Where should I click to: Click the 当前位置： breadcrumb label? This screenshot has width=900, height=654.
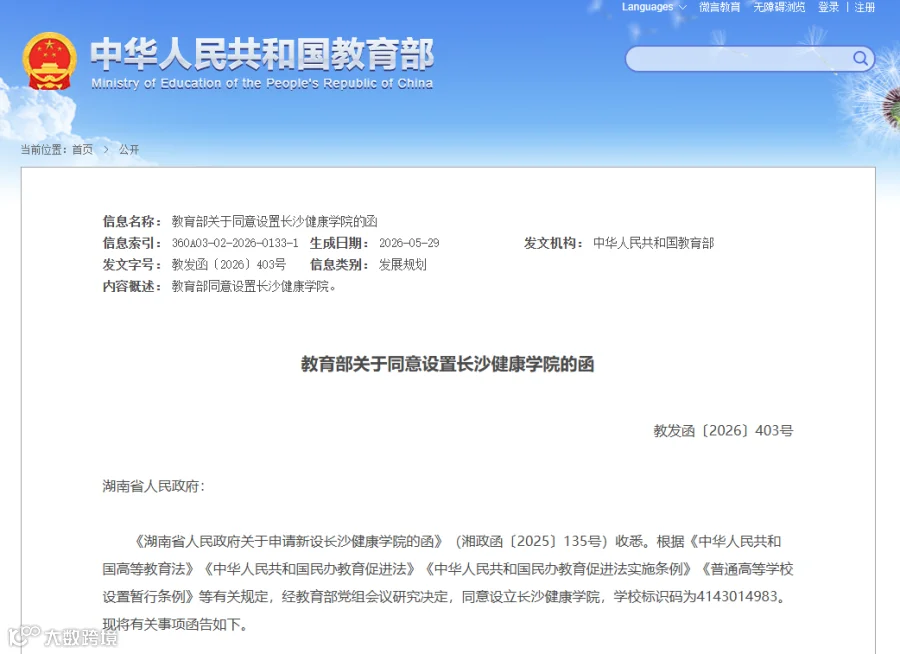44,149
